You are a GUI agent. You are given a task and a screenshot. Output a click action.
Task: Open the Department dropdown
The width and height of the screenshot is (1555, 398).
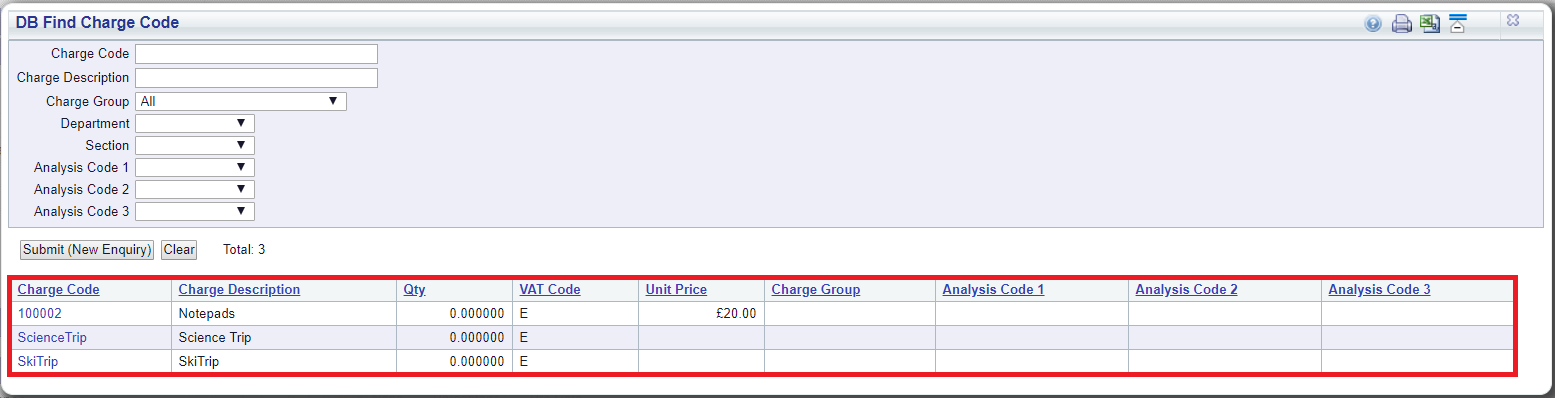click(x=195, y=123)
